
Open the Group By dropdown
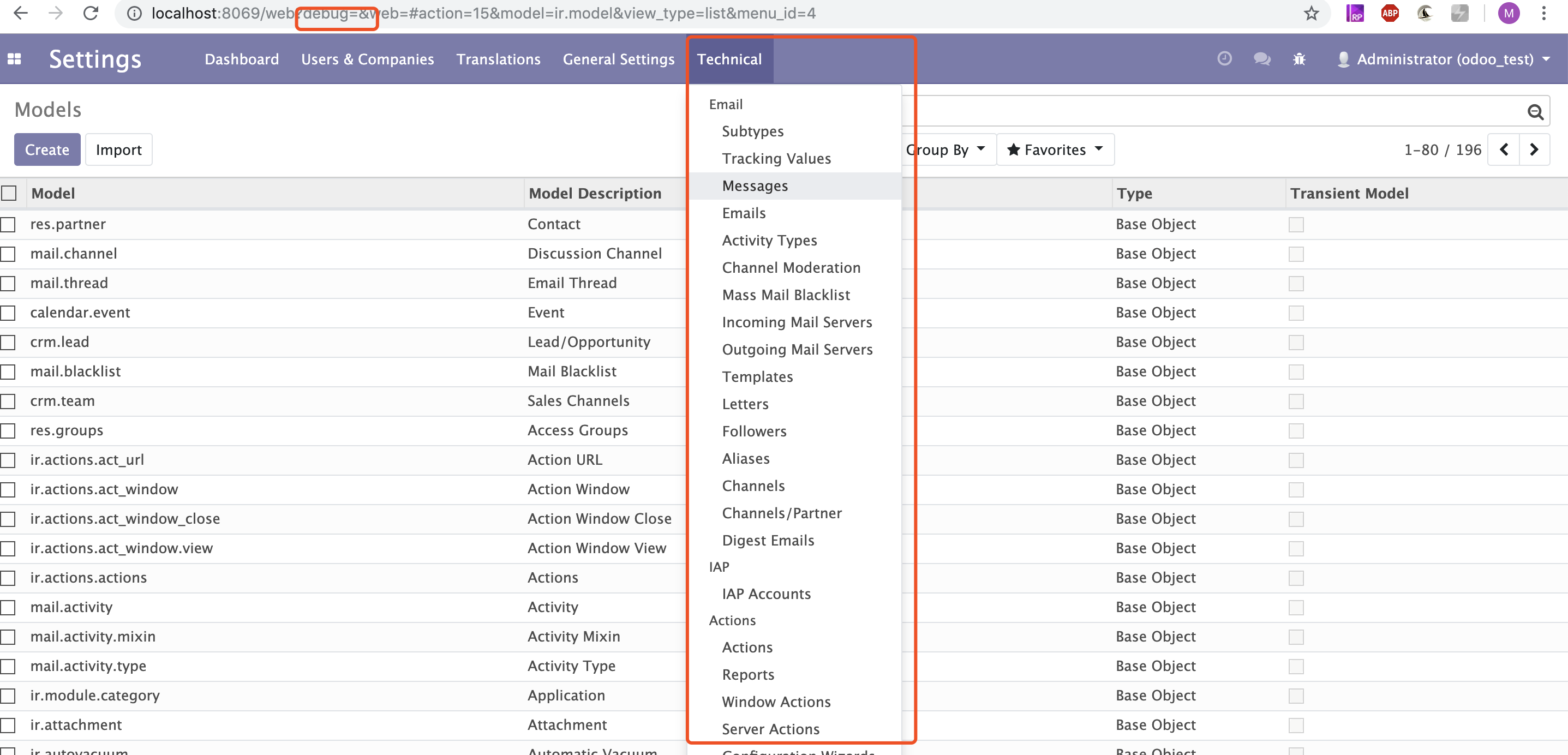pos(946,150)
